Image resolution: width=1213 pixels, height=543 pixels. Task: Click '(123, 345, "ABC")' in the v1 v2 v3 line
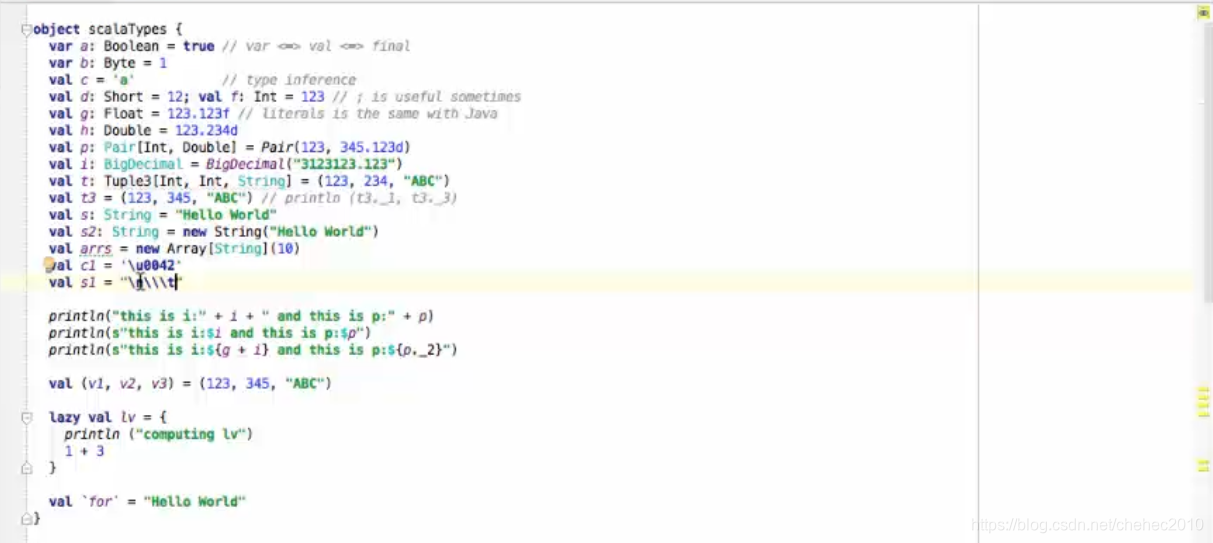[265, 384]
